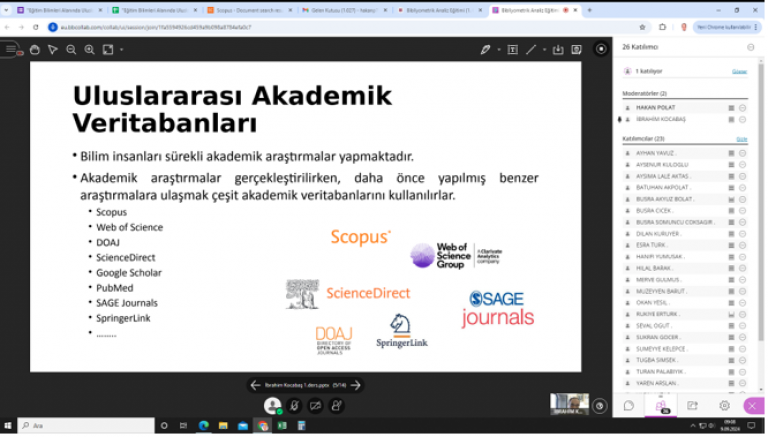768x437 pixels.
Task: Open a new Chrome tab
Action: coord(590,10)
